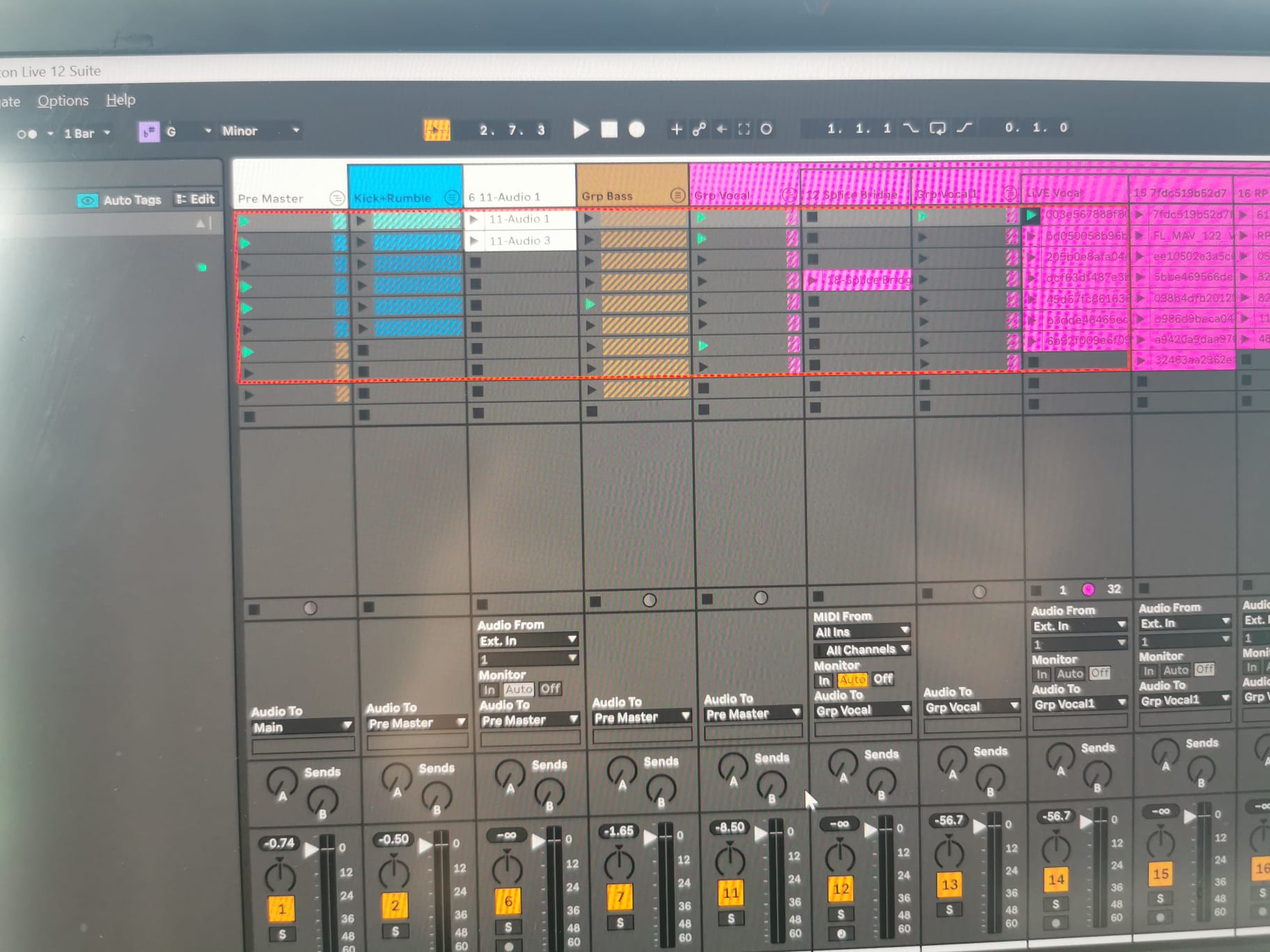
Task: Click the Arrangement Record button
Action: [x=636, y=129]
